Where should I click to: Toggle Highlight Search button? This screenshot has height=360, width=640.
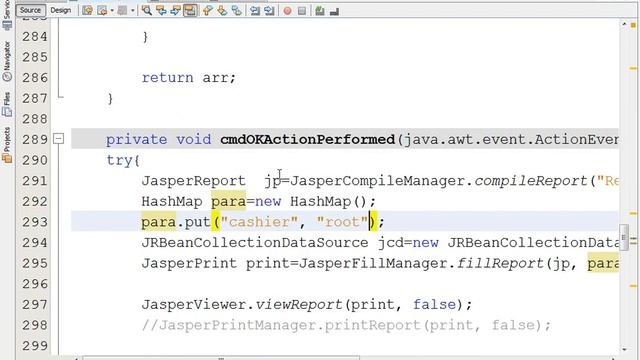tap(190, 11)
